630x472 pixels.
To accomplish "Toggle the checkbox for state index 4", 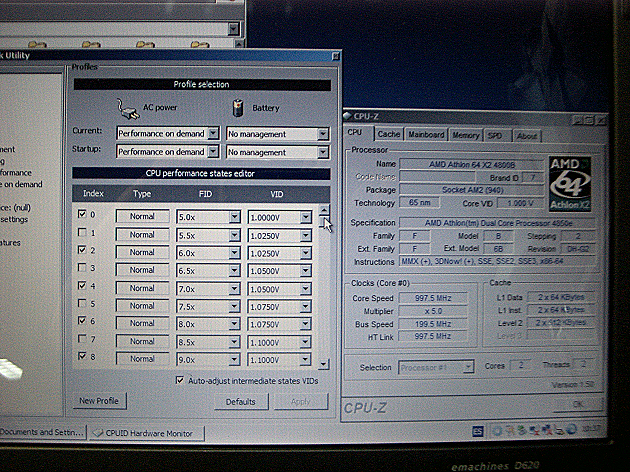I will (x=82, y=285).
